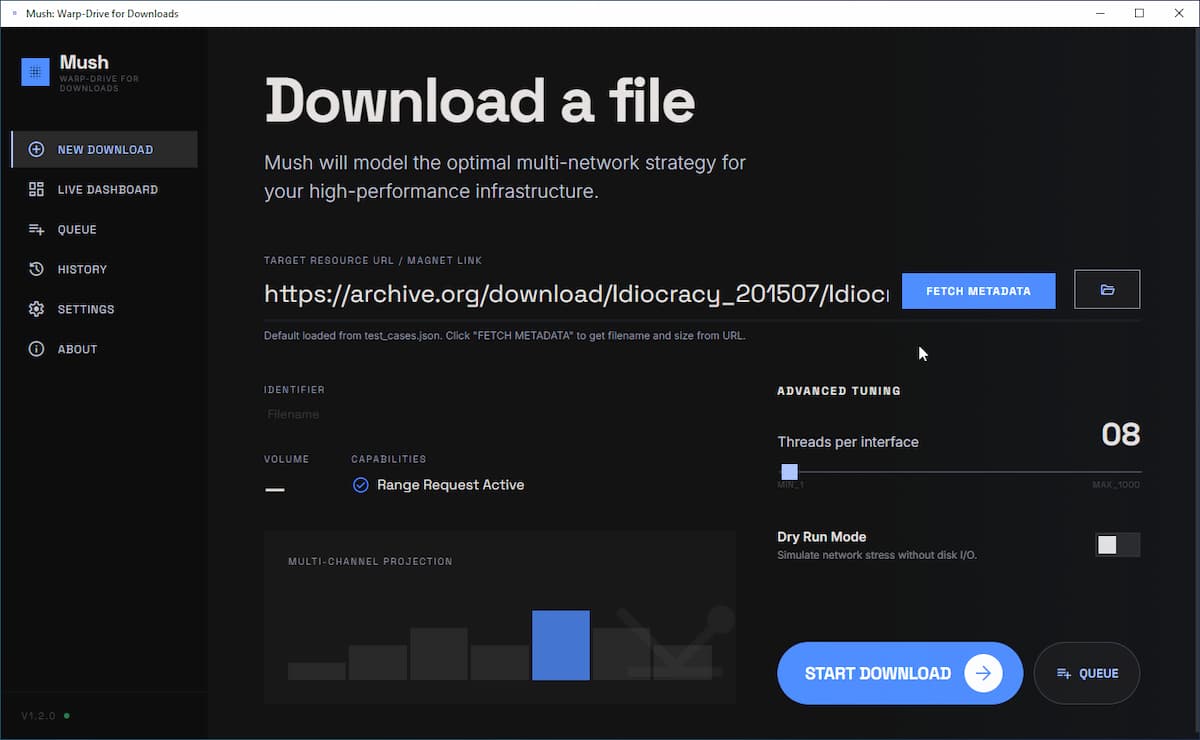Click the History clock icon
The height and width of the screenshot is (740, 1200).
pyautogui.click(x=36, y=269)
